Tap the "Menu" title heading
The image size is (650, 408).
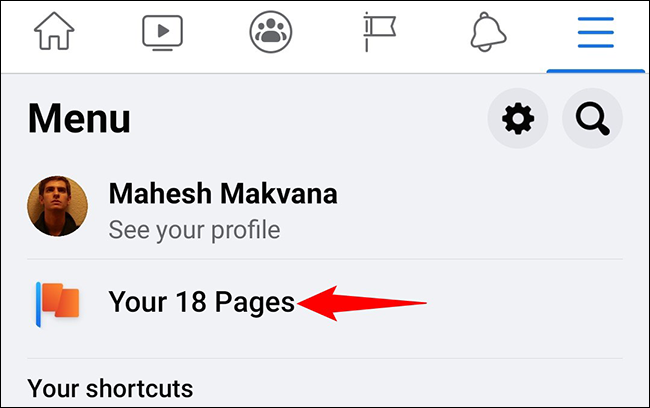pyautogui.click(x=79, y=120)
